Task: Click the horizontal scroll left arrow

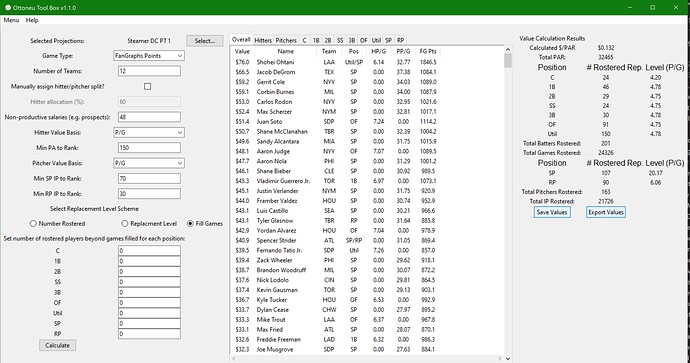Action: pyautogui.click(x=234, y=359)
